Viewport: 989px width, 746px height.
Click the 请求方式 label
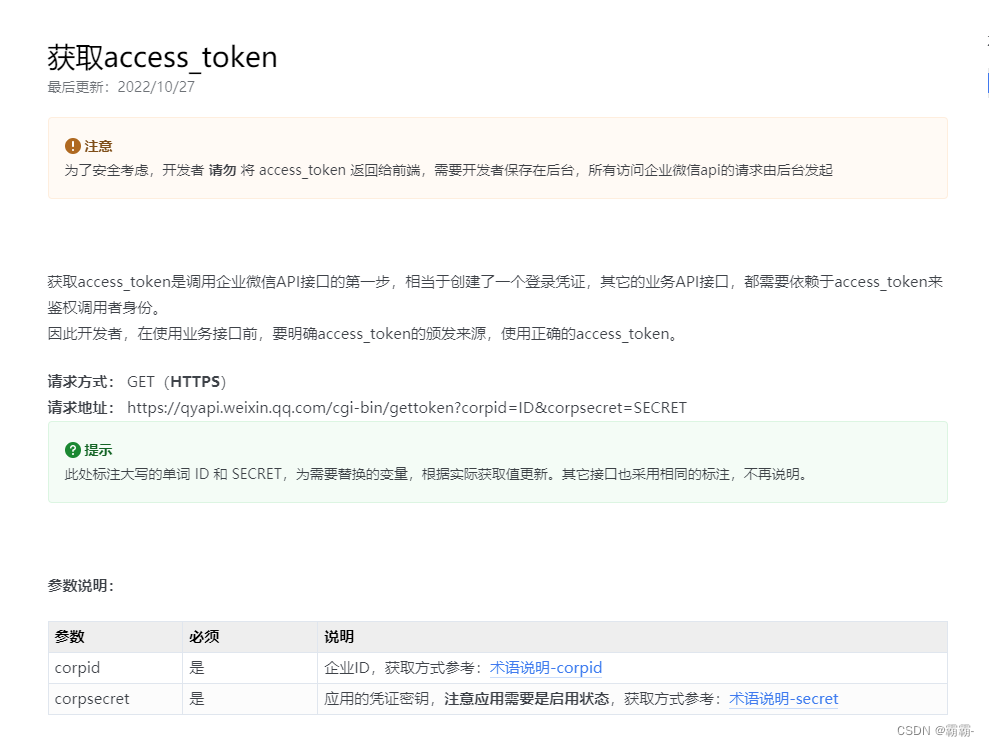coord(81,382)
